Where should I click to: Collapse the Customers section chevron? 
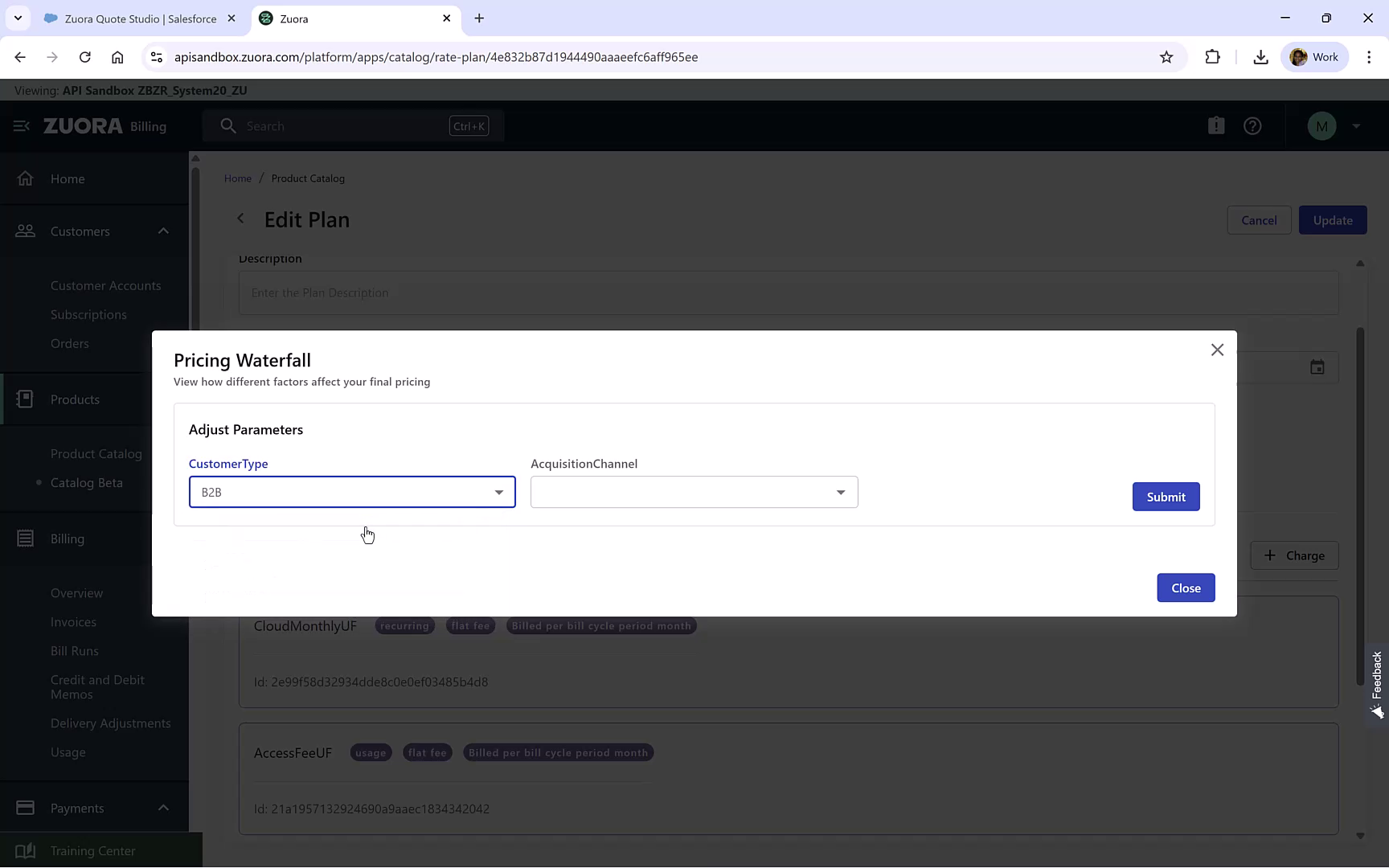(163, 231)
